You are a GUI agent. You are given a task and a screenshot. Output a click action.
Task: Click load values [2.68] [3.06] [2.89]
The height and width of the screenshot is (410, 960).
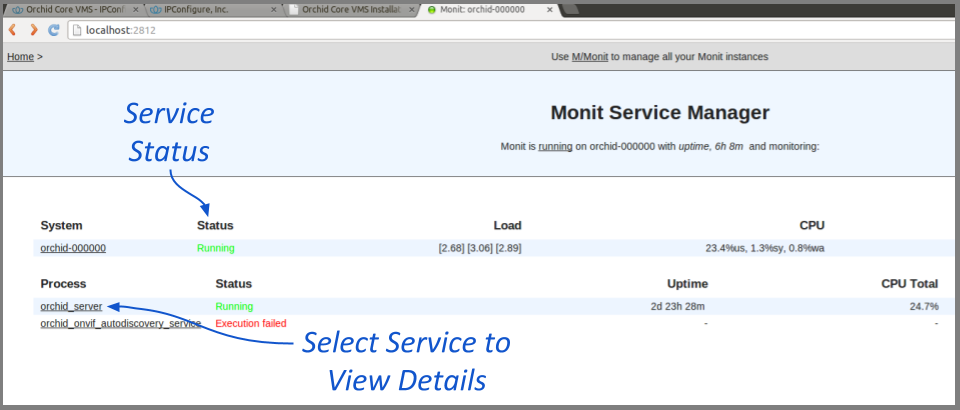[x=480, y=248]
